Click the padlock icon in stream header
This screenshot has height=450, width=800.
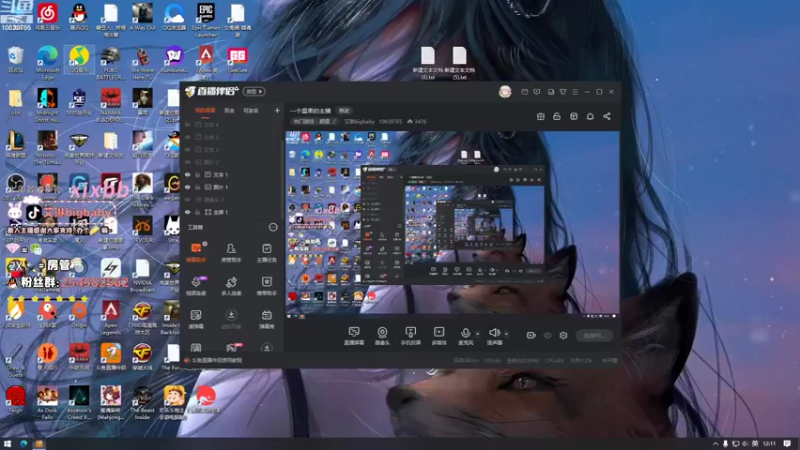[x=557, y=116]
